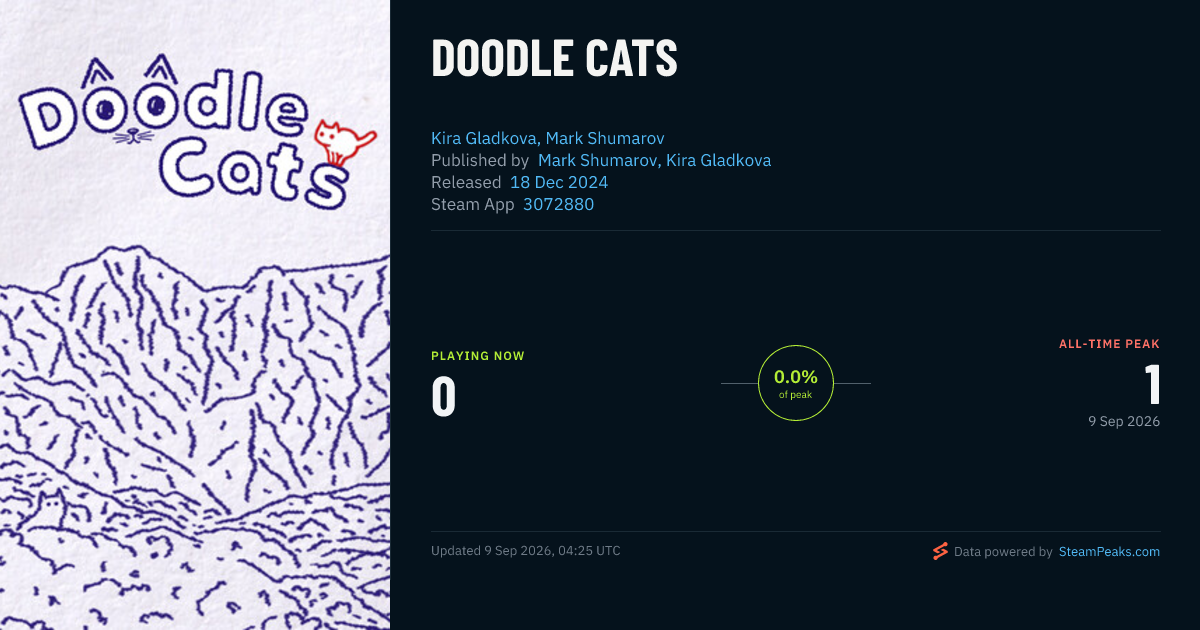1200x630 pixels.
Task: Click the red cat icon in artwork
Action: [x=343, y=140]
